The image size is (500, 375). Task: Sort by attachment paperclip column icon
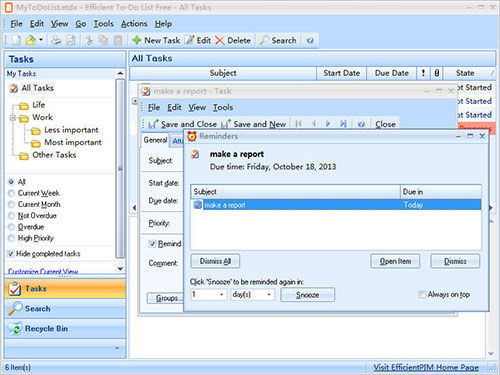tap(437, 73)
